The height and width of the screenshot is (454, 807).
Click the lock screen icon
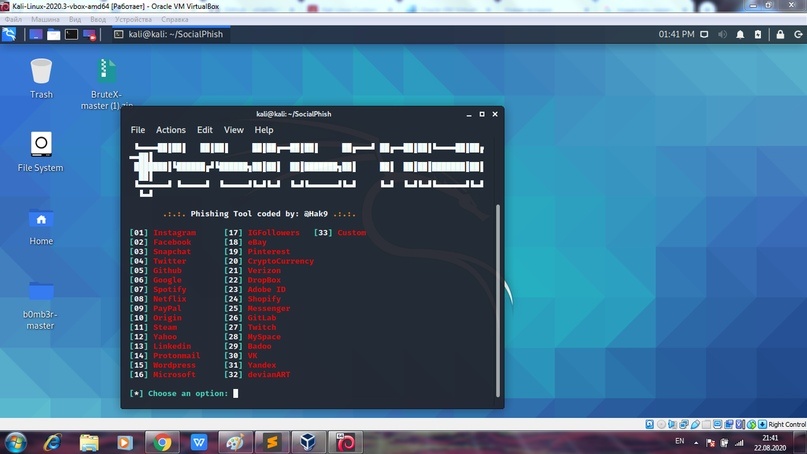pos(780,34)
